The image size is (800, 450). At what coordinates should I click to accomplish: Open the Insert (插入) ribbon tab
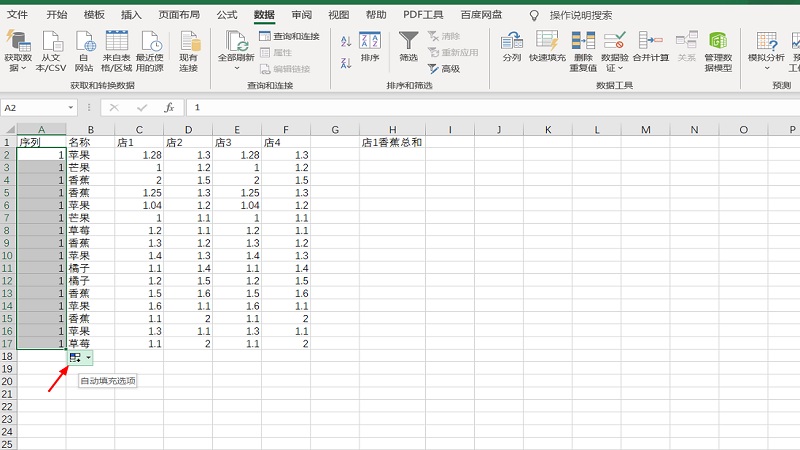tap(131, 15)
